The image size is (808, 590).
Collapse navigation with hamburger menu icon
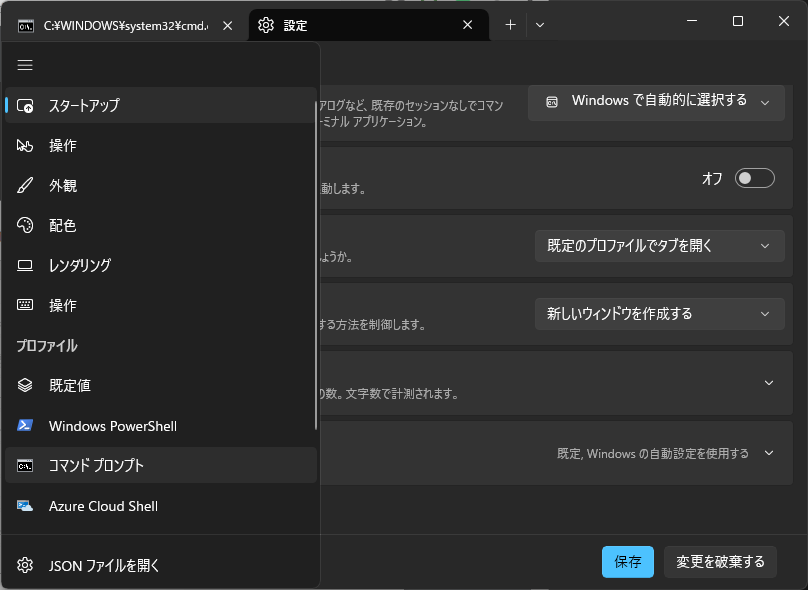(25, 65)
